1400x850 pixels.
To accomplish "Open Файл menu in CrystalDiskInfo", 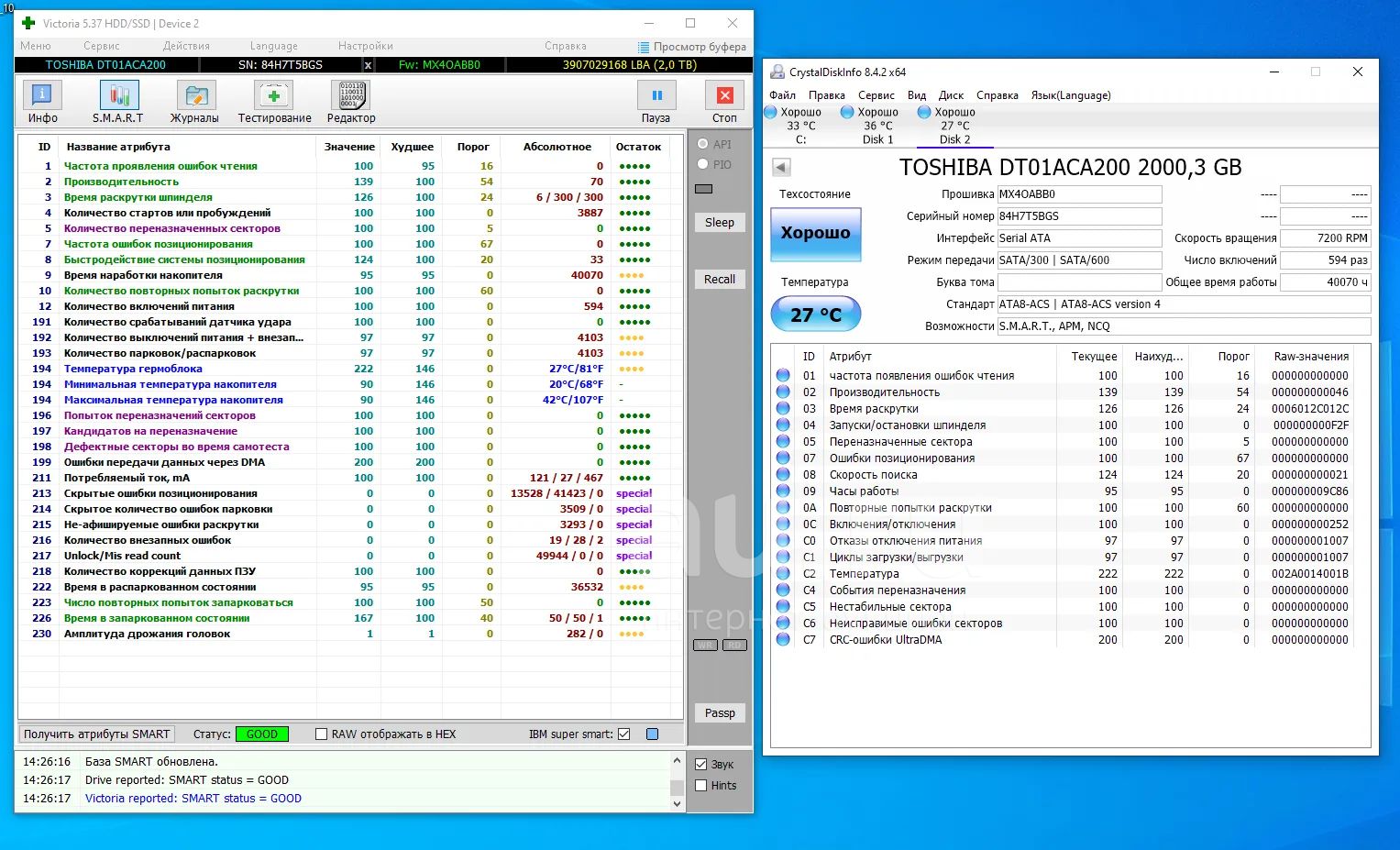I will tap(782, 95).
